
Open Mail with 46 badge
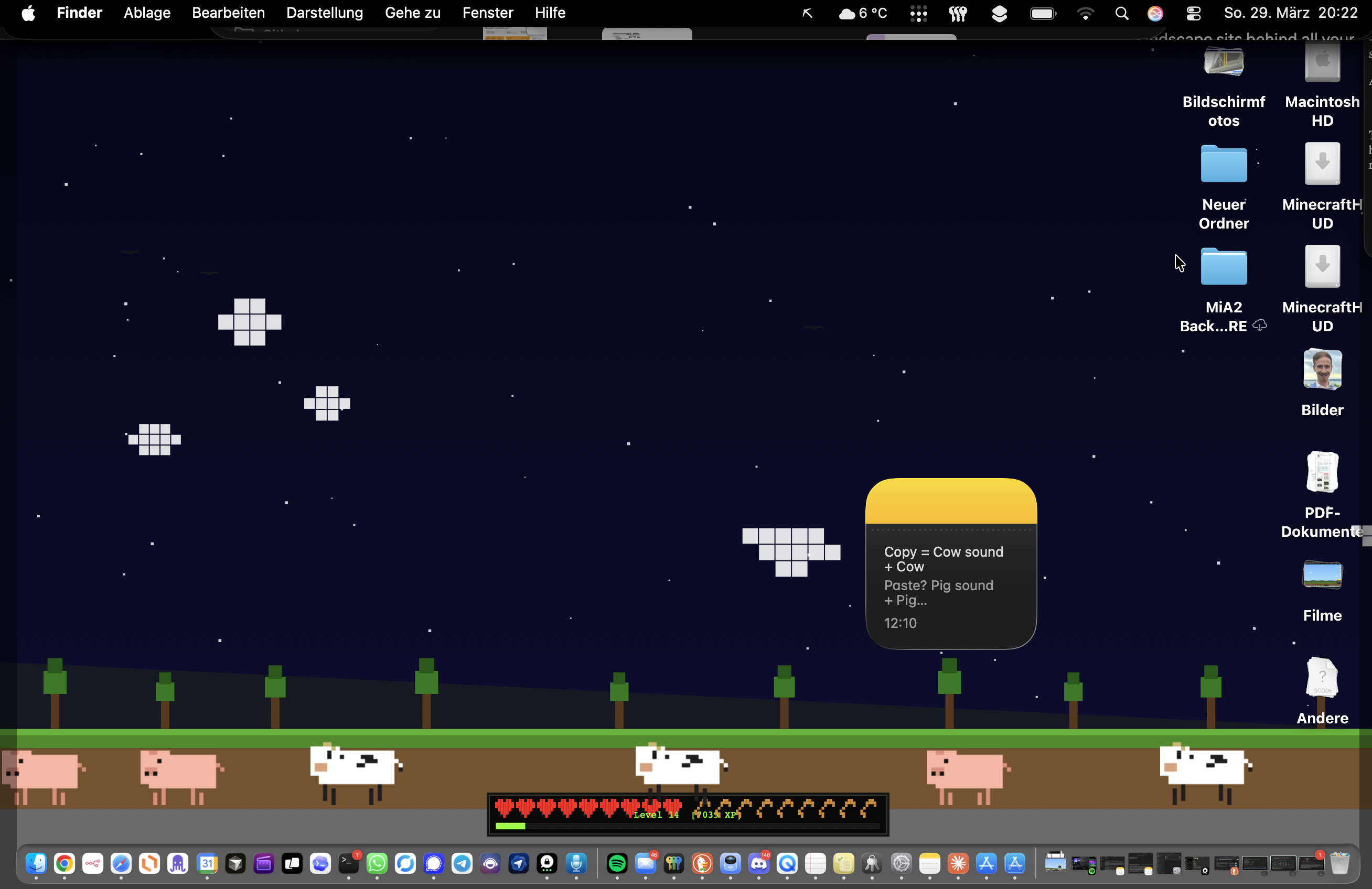646,863
